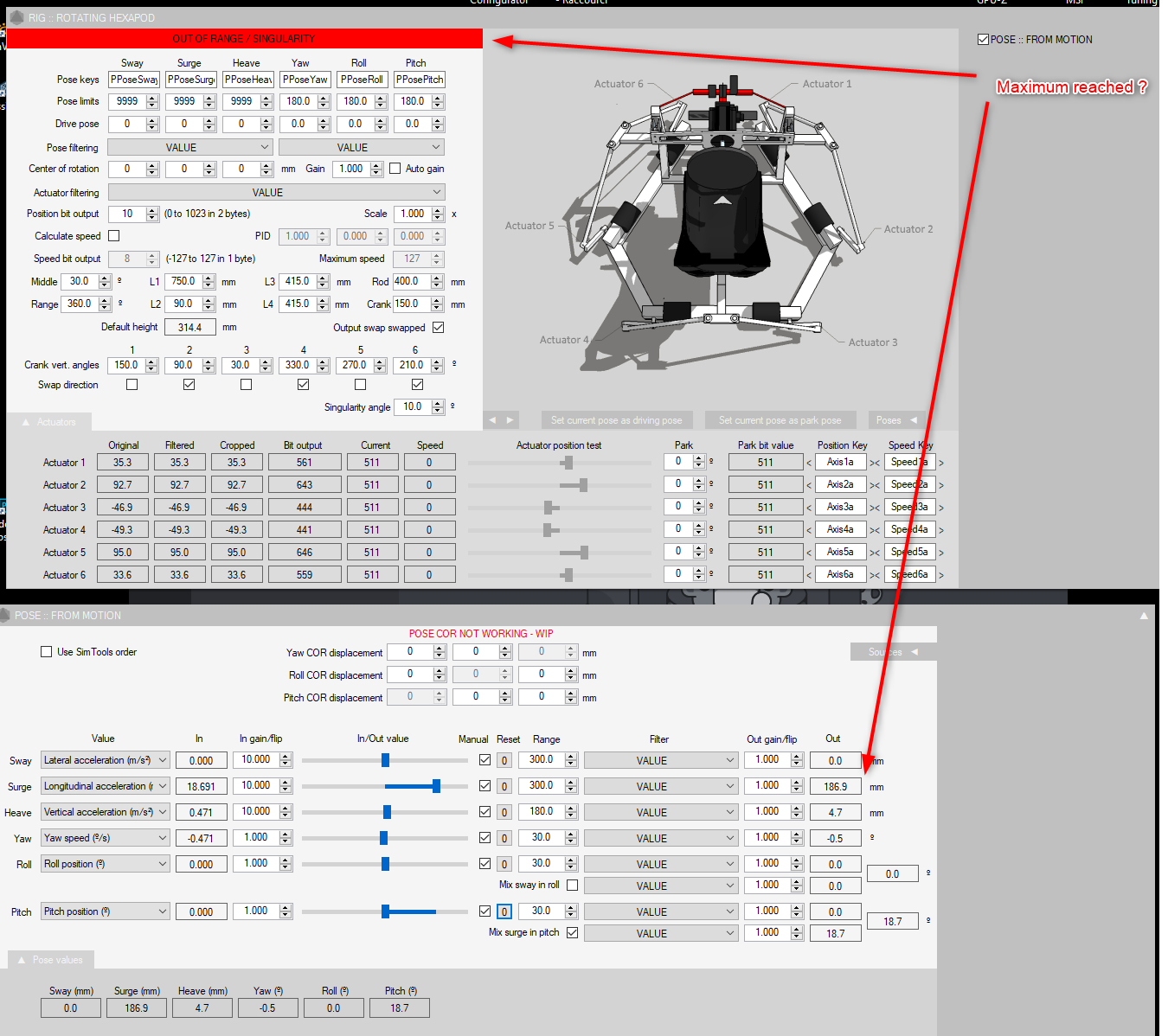1168x1036 pixels.
Task: Click the '<' button left of Axis1a
Action: click(x=809, y=463)
